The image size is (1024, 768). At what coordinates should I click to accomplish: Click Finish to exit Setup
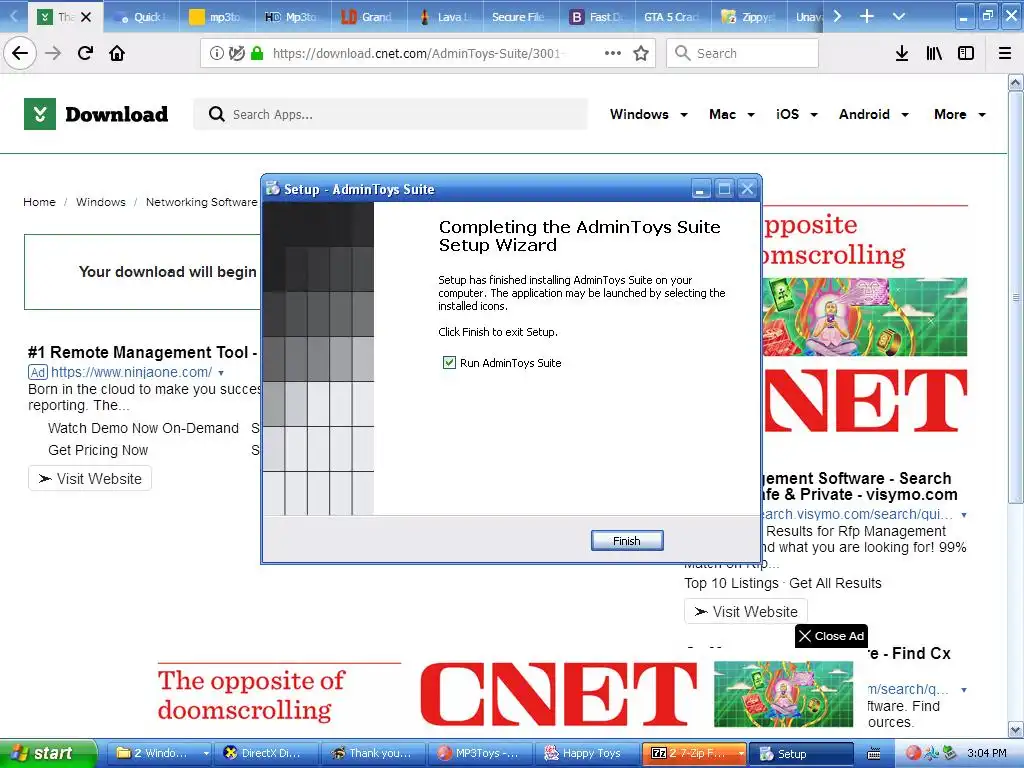pyautogui.click(x=627, y=541)
